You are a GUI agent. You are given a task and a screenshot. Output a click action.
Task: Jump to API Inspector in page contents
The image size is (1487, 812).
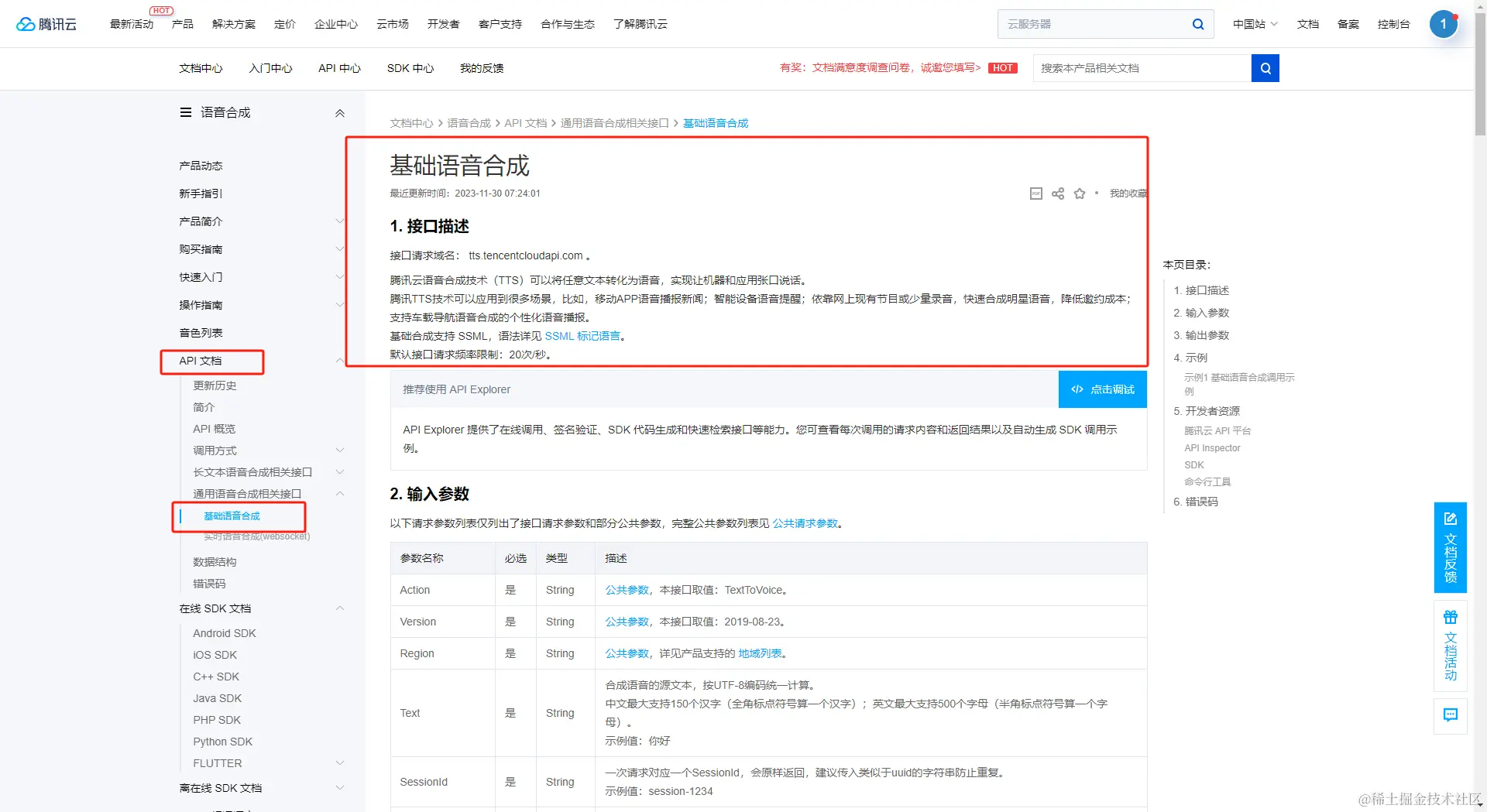pos(1212,448)
